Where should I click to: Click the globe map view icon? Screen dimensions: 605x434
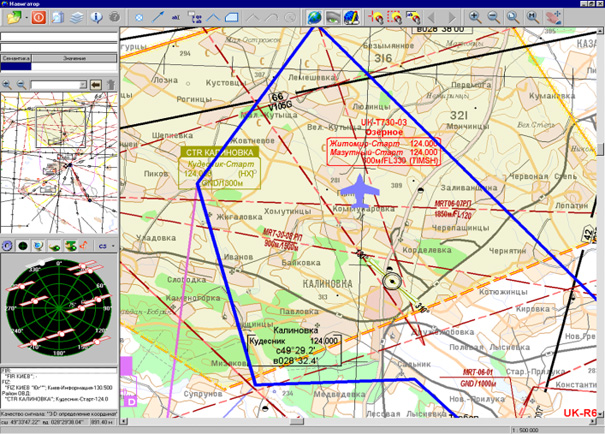(x=315, y=17)
